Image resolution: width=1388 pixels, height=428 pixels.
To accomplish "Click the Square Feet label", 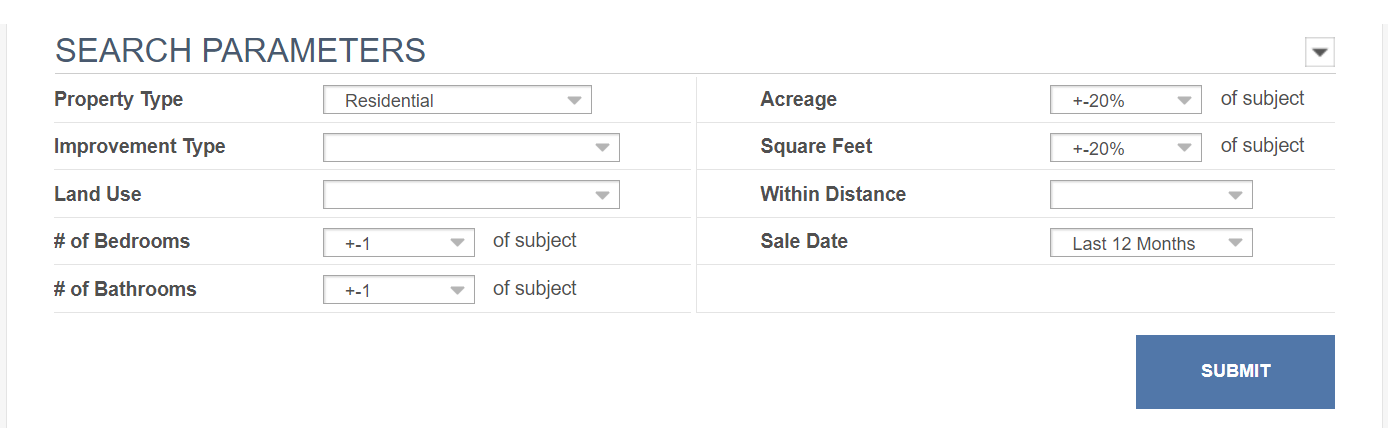I will 816,146.
